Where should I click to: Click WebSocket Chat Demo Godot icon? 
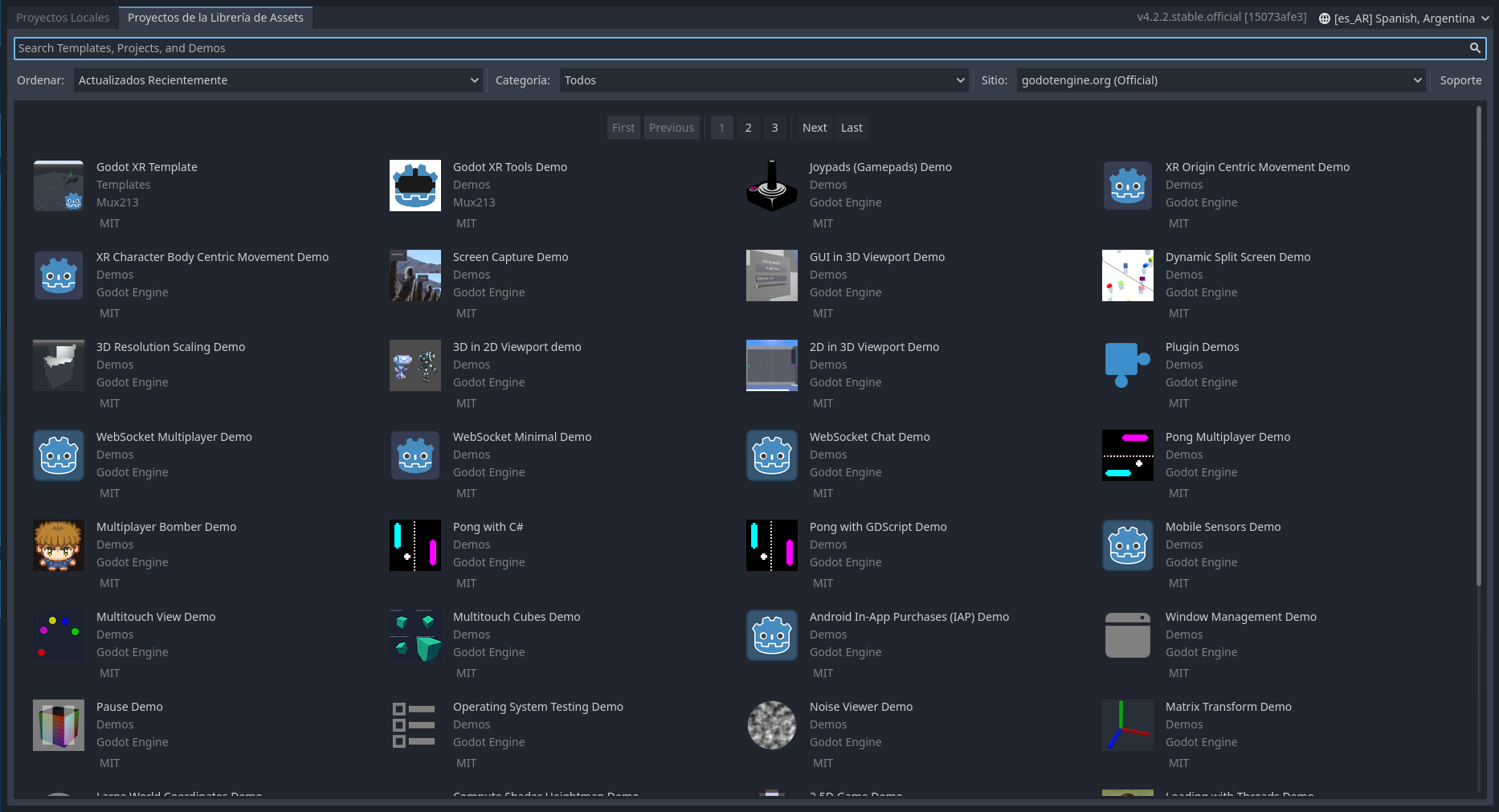[772, 455]
